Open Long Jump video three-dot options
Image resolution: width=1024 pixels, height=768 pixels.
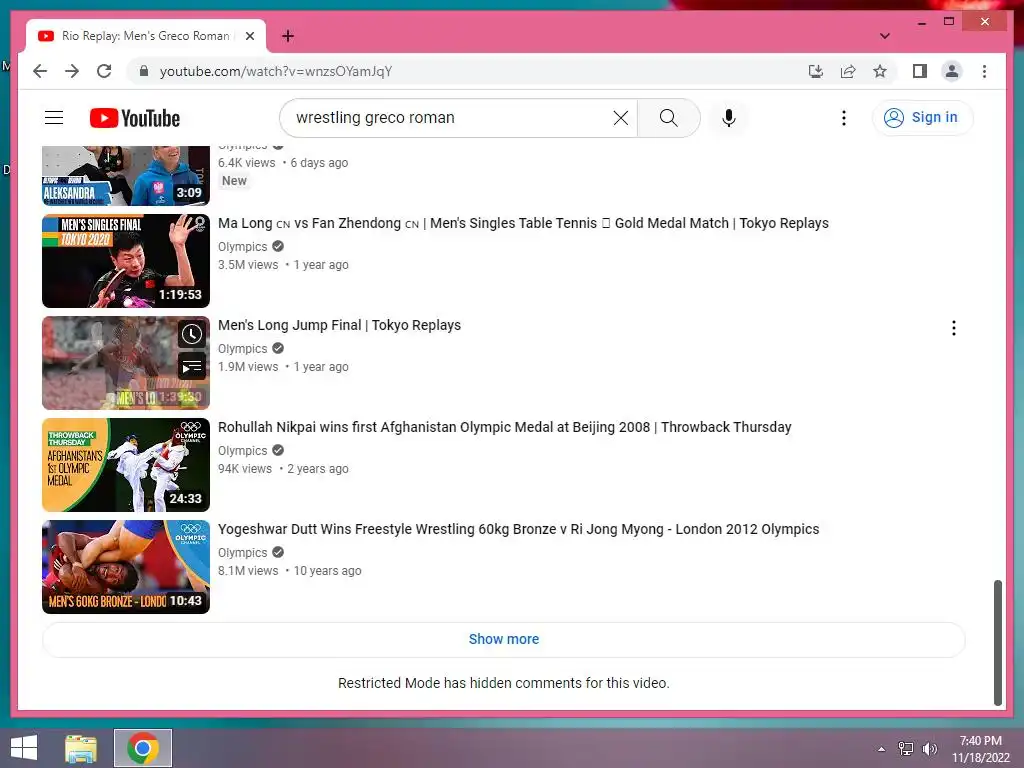pyautogui.click(x=953, y=328)
